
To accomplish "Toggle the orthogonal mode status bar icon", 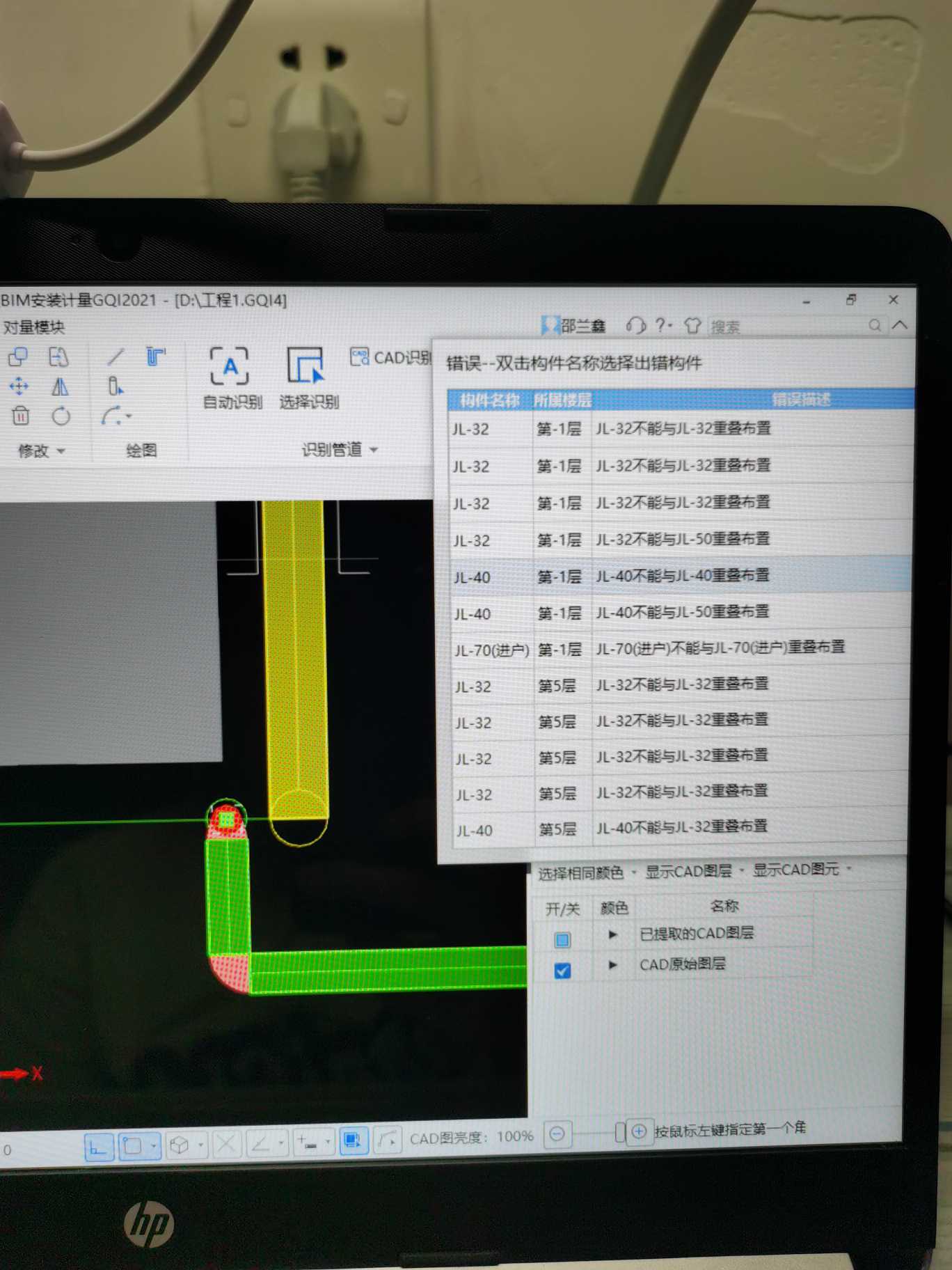I will 98,1146.
